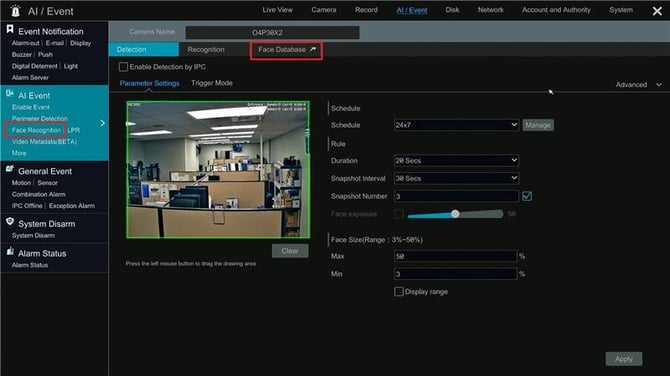Click the Max face size field
670x376 pixels.
[455, 256]
